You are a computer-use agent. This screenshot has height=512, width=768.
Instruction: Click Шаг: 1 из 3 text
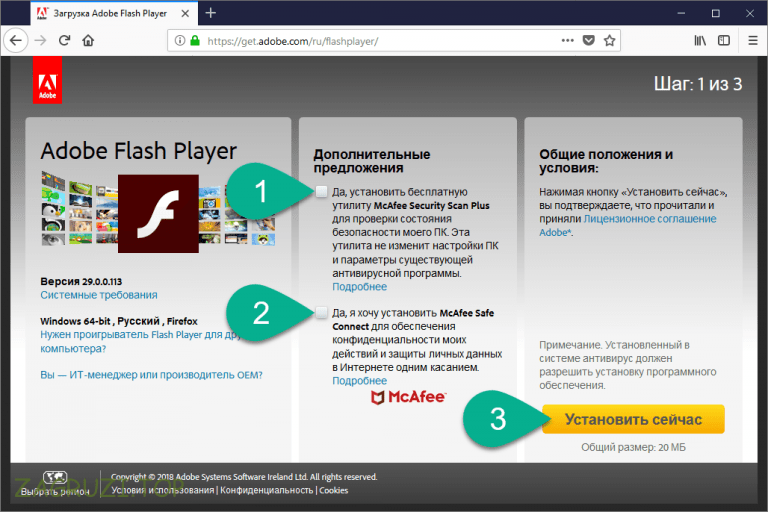[x=698, y=84]
